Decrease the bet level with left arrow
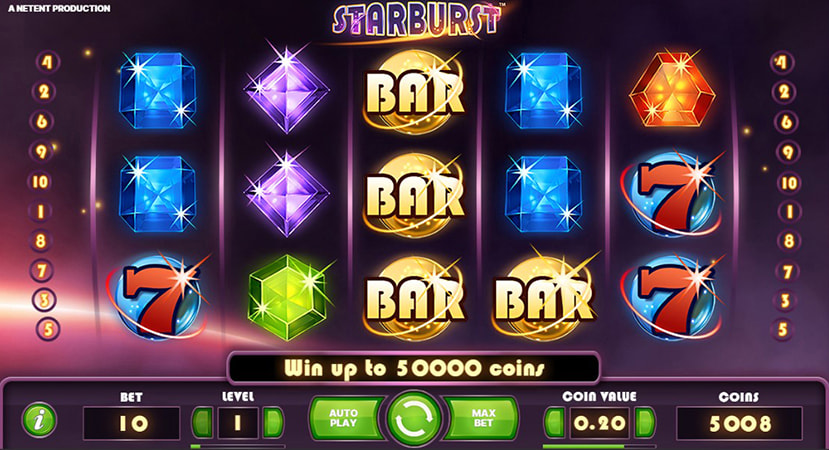 pos(202,423)
